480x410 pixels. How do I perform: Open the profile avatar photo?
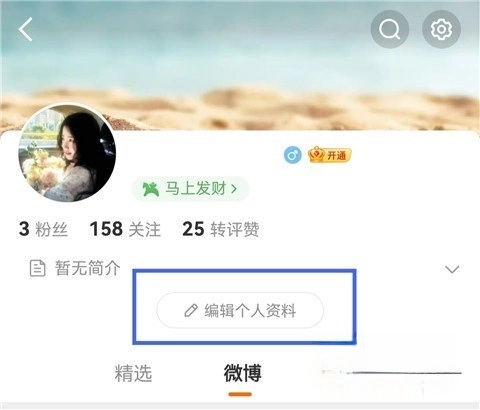pyautogui.click(x=67, y=153)
